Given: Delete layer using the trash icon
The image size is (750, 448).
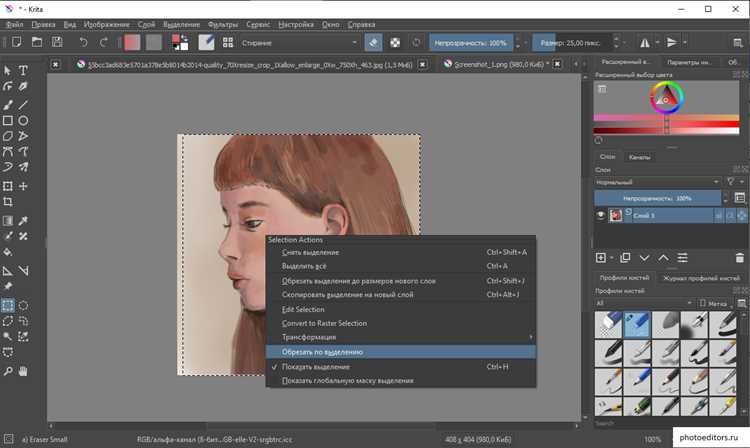Looking at the screenshot, I should click(x=739, y=258).
